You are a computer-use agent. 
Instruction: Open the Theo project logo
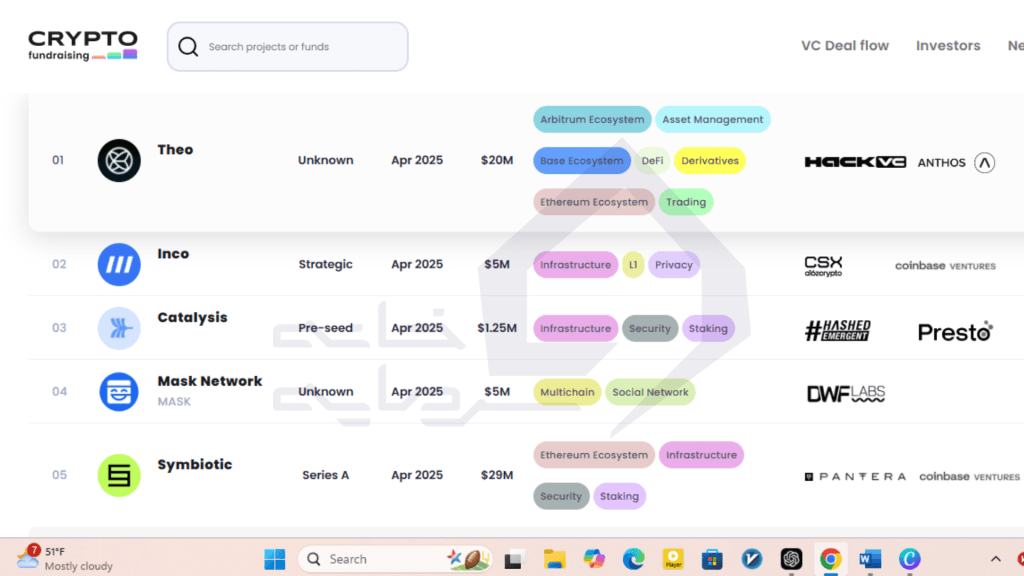point(119,161)
